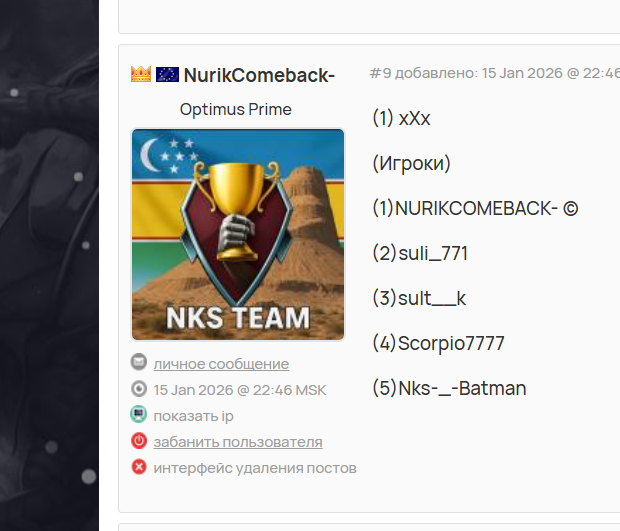Viewport: 620px width, 531px height.
Task: Click the Nks-_-Batman player entry
Action: point(450,388)
